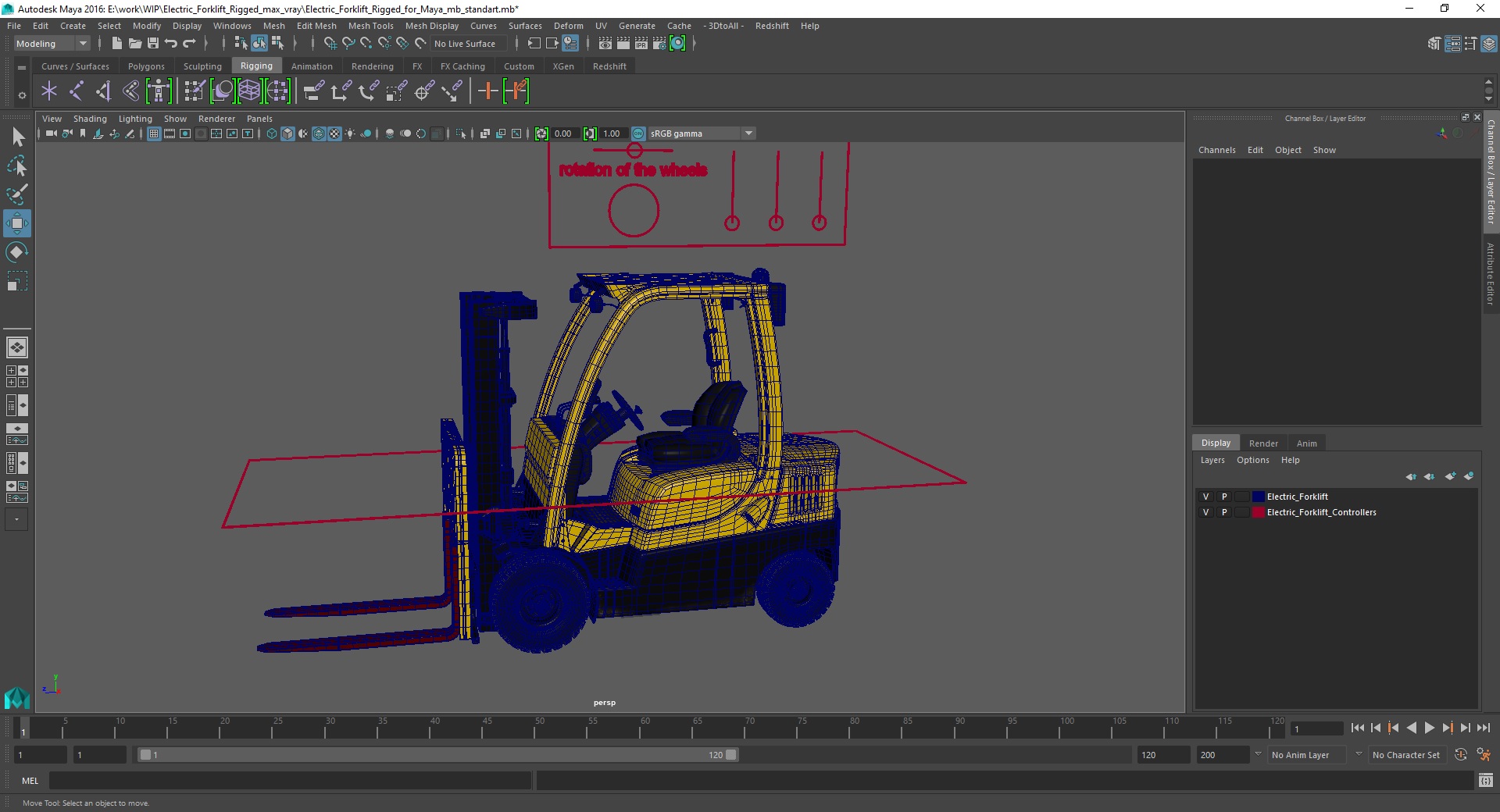
Task: Click the Snap to Grids magnet icon
Action: point(330,44)
